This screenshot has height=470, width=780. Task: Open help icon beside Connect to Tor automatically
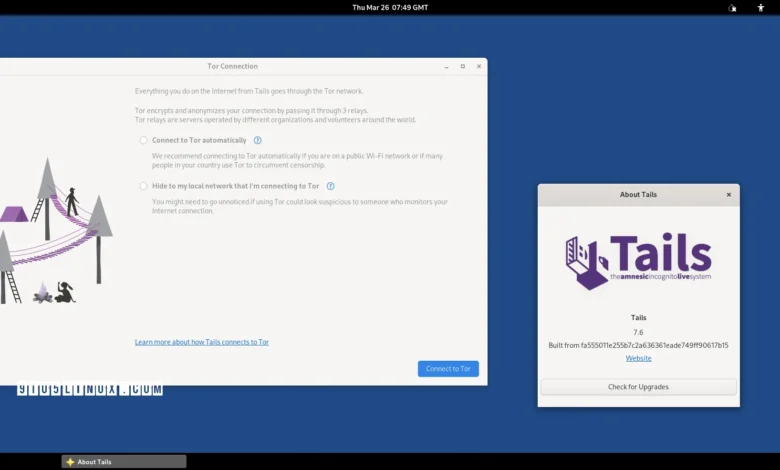pos(258,140)
